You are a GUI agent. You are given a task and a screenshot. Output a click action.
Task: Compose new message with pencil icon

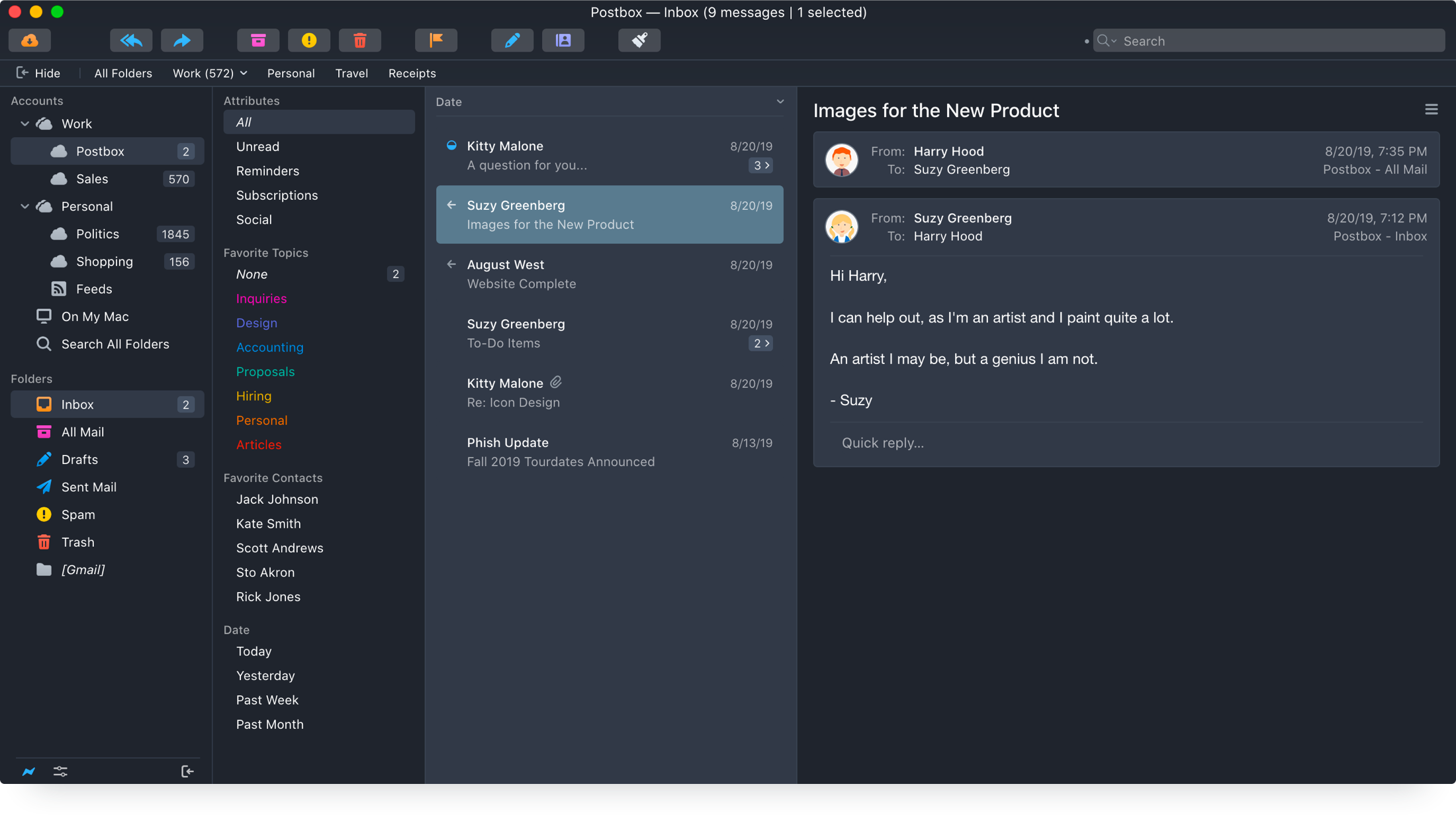point(512,41)
